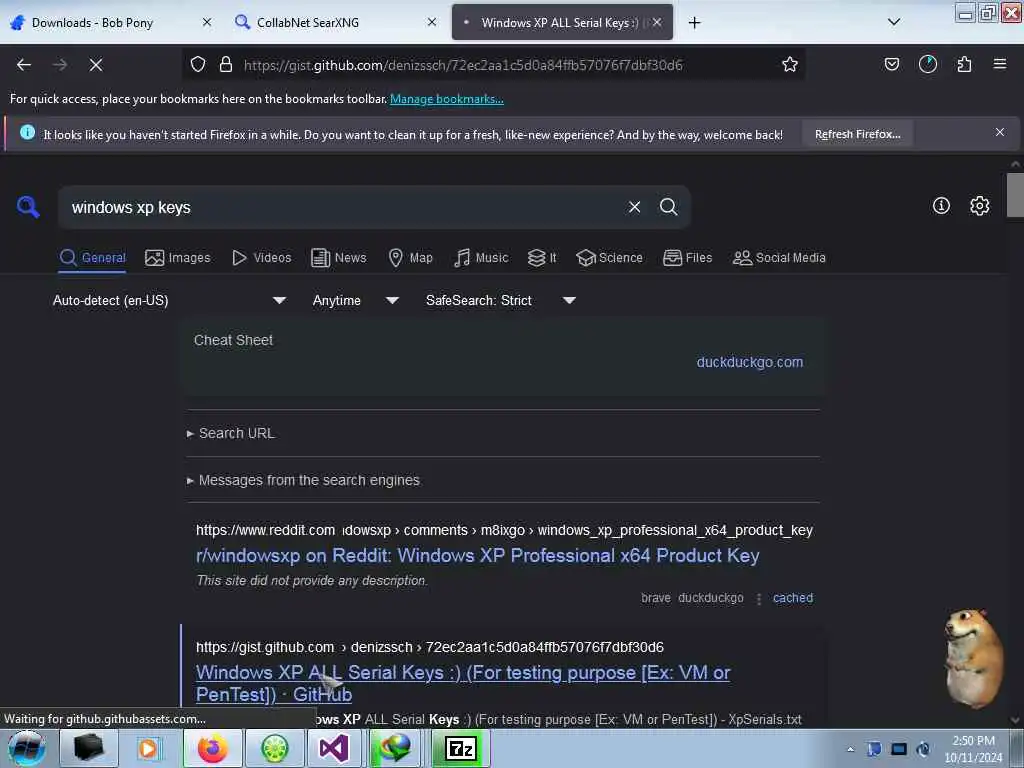Open Manage bookmarks link
The width and height of the screenshot is (1024, 768).
(447, 99)
